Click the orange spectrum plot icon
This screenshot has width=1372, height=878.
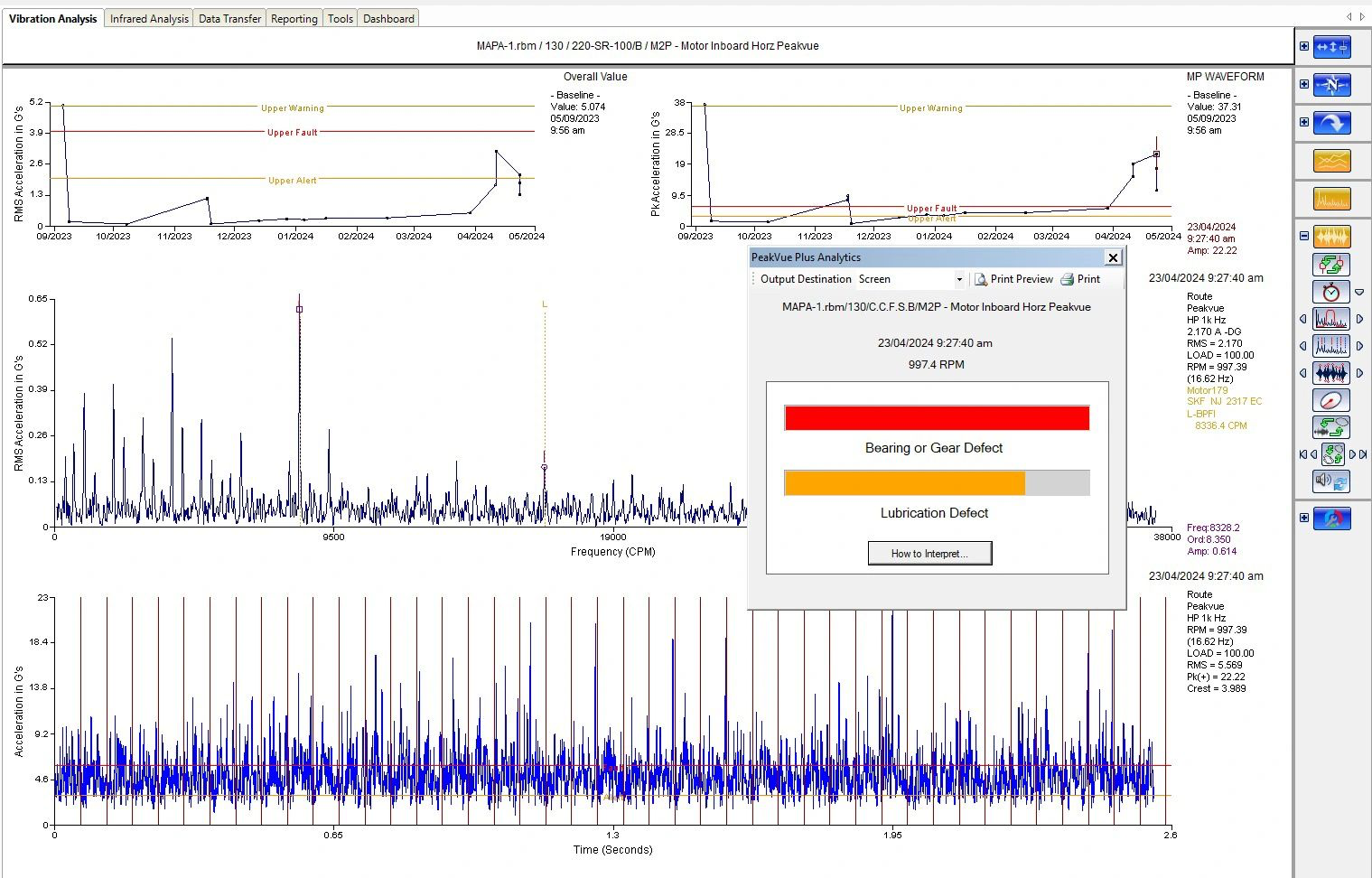1331,198
